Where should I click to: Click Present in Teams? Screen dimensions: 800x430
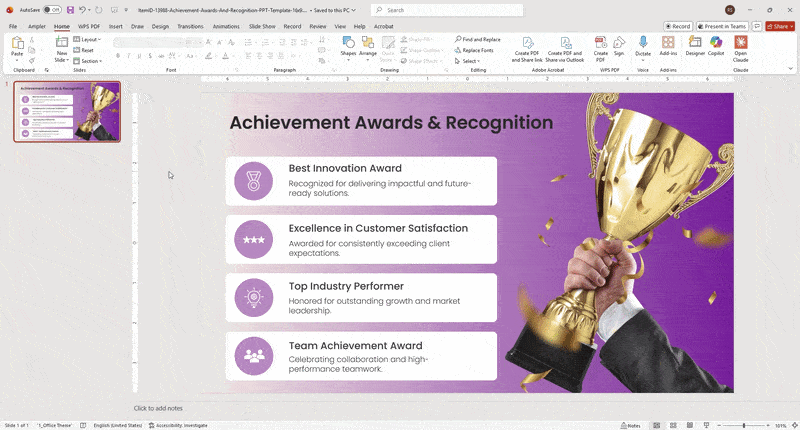coord(722,26)
